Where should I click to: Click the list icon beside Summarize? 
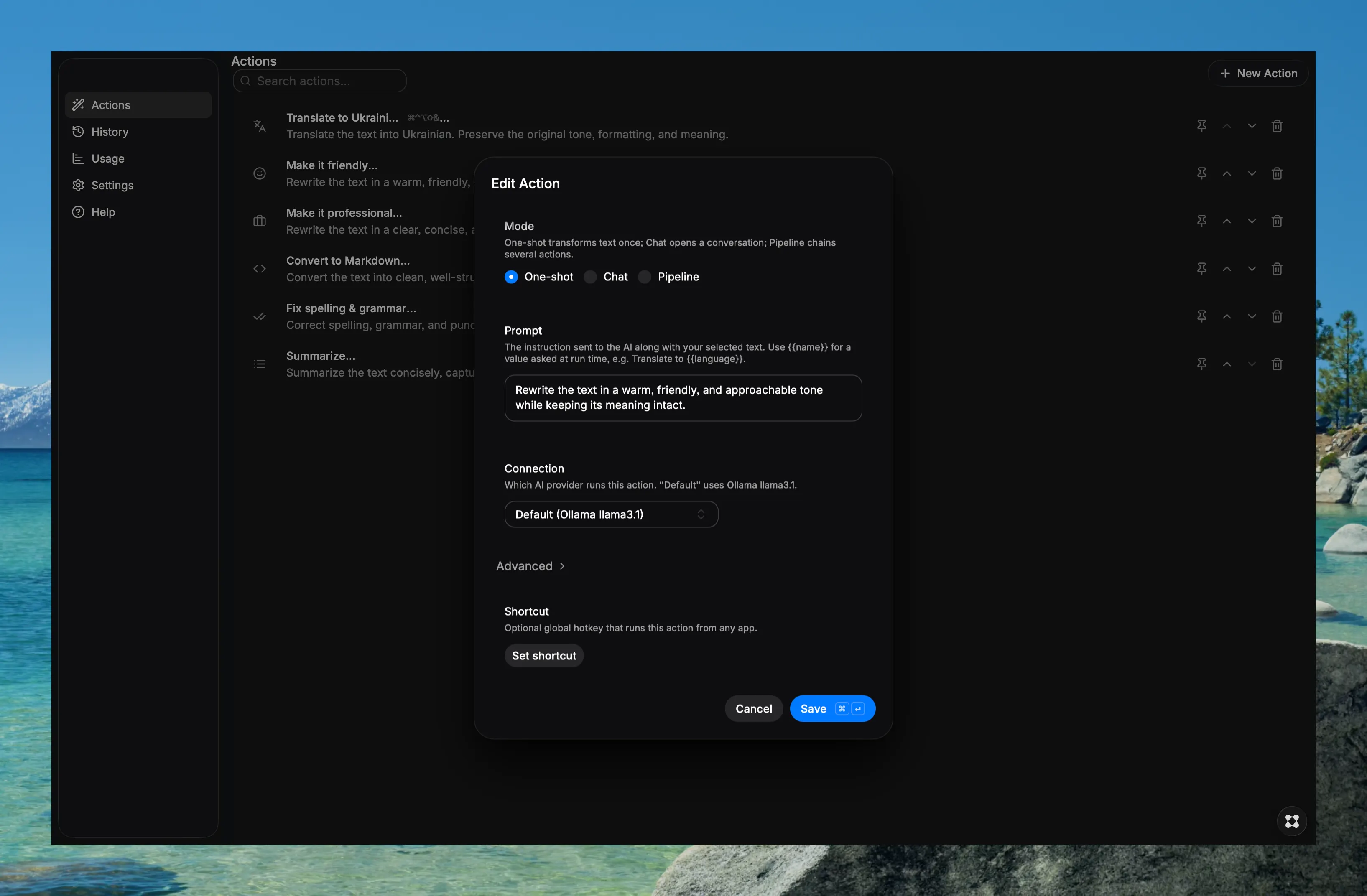click(x=260, y=364)
